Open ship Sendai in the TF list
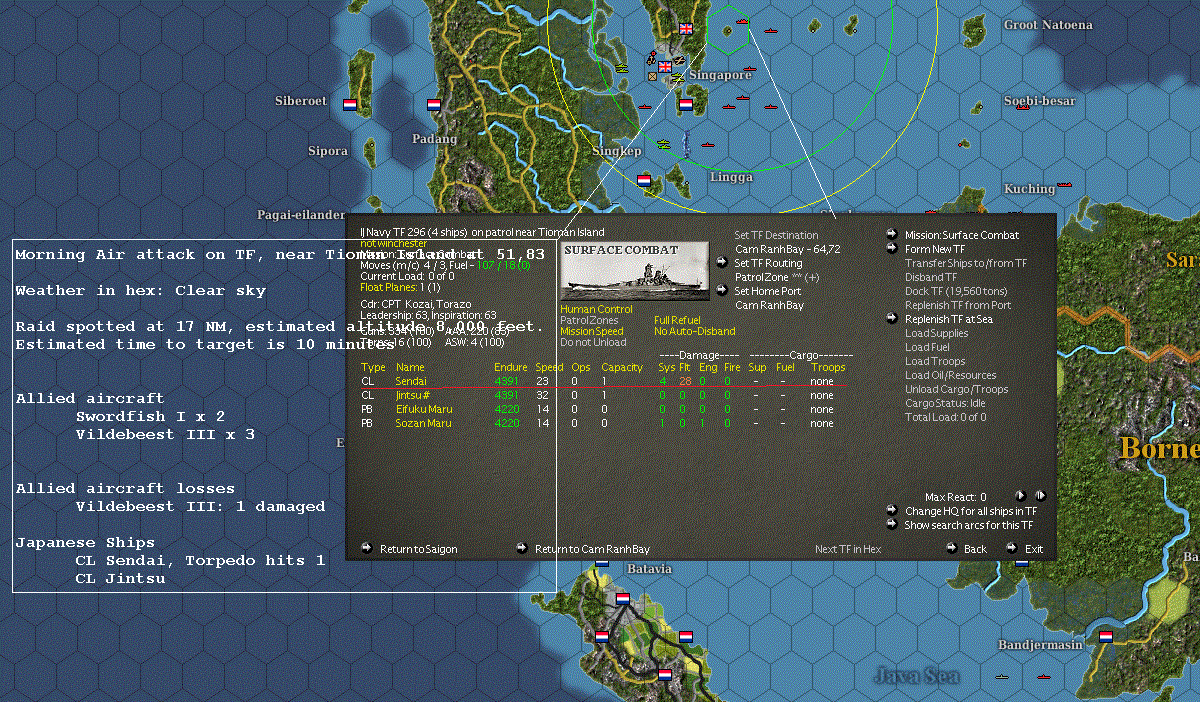The image size is (1200, 702). 411,381
